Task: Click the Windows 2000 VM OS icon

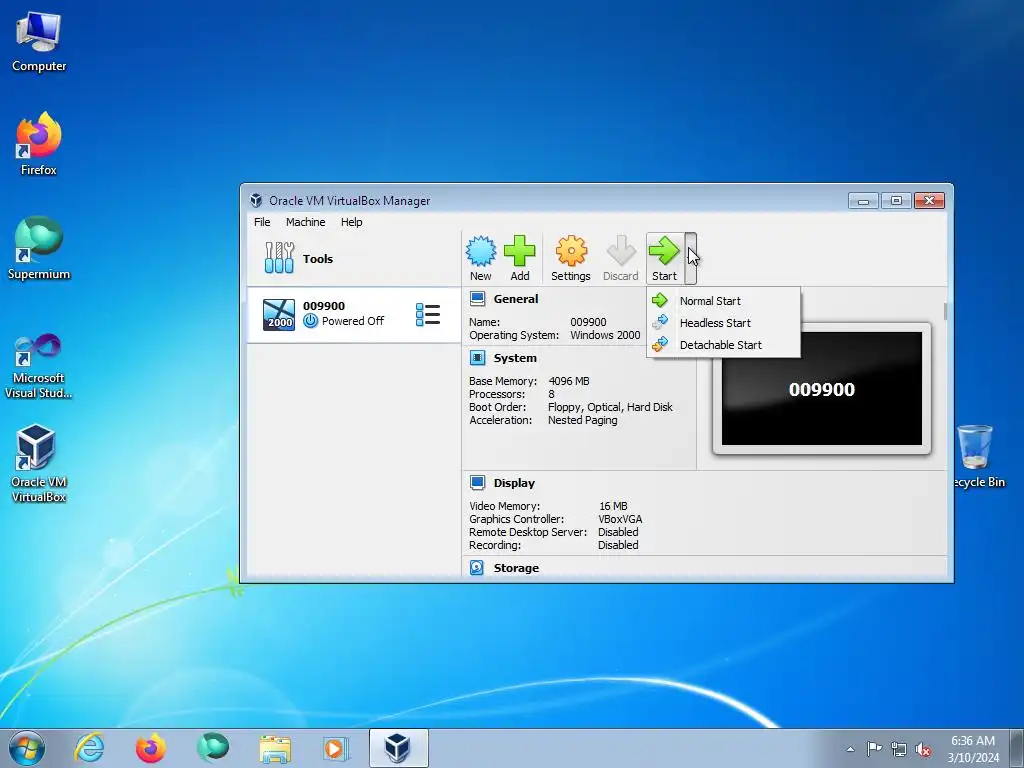Action: [279, 315]
